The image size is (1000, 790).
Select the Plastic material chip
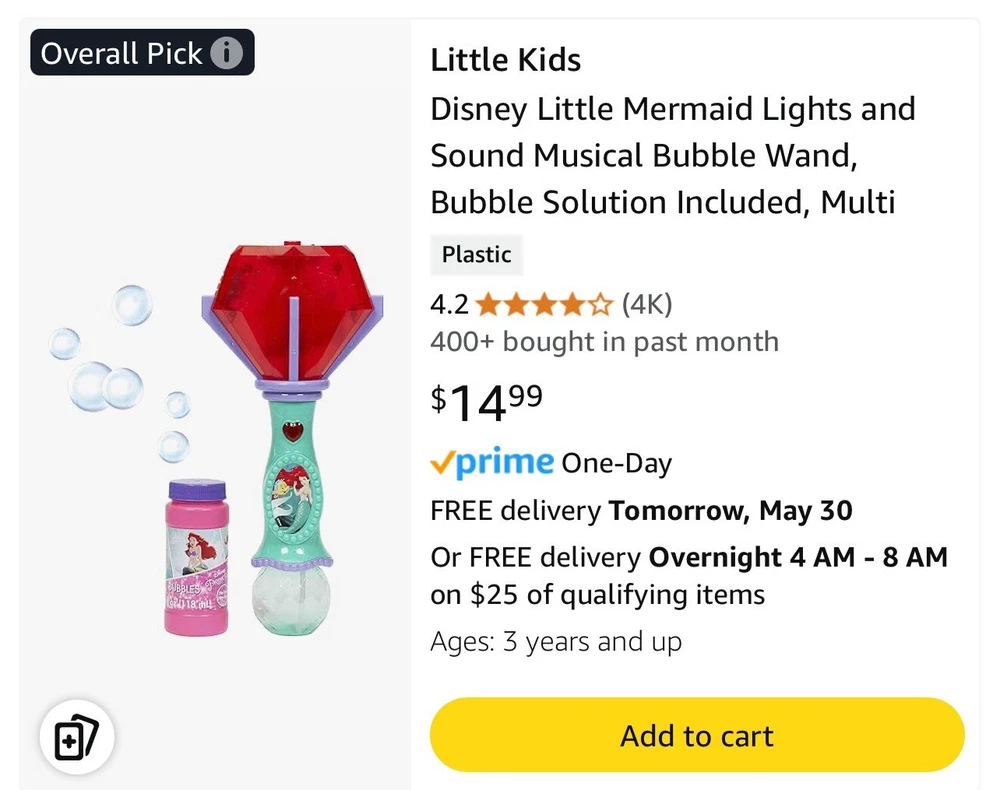(x=476, y=255)
